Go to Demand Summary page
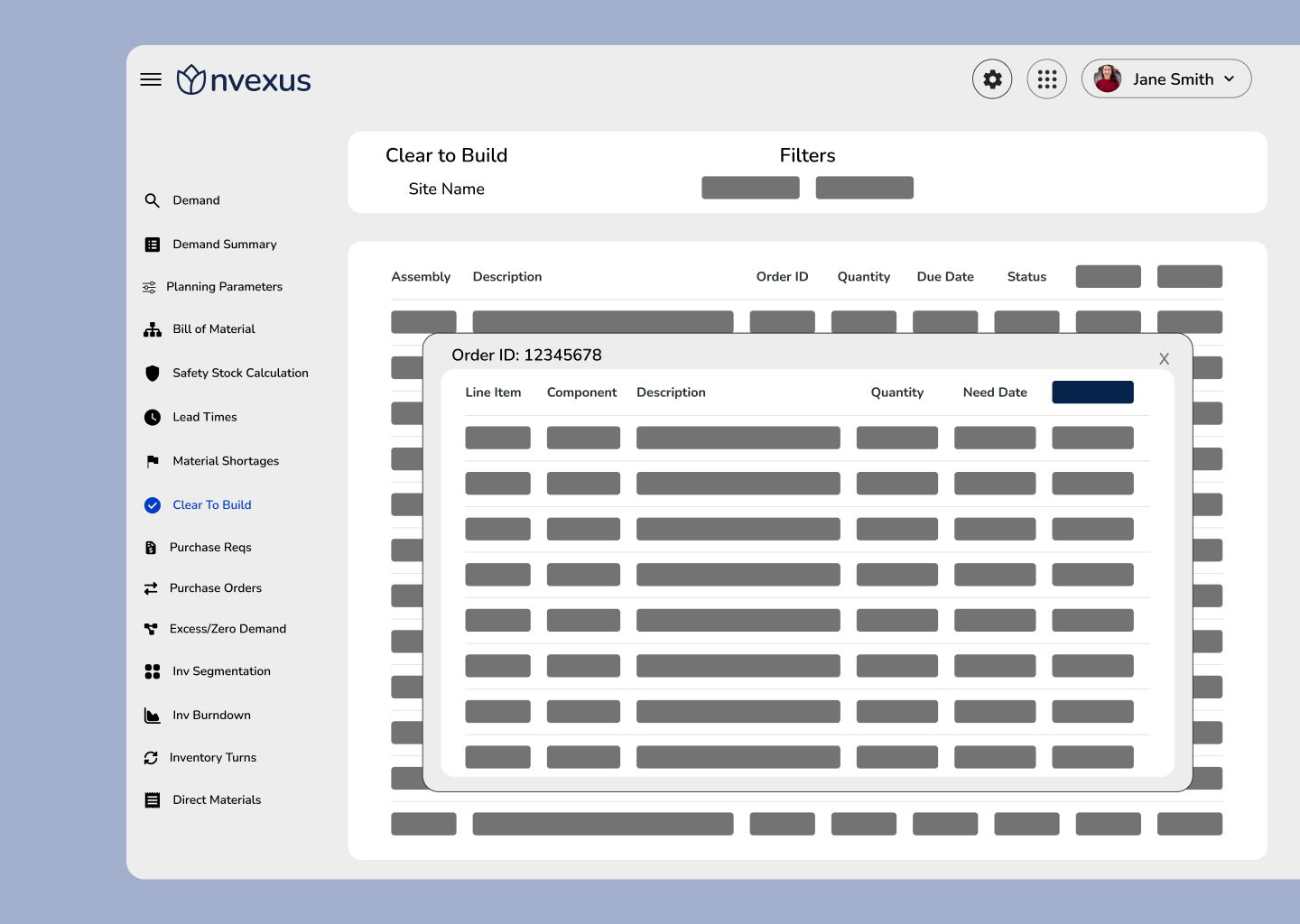The height and width of the screenshot is (924, 1300). coord(225,245)
